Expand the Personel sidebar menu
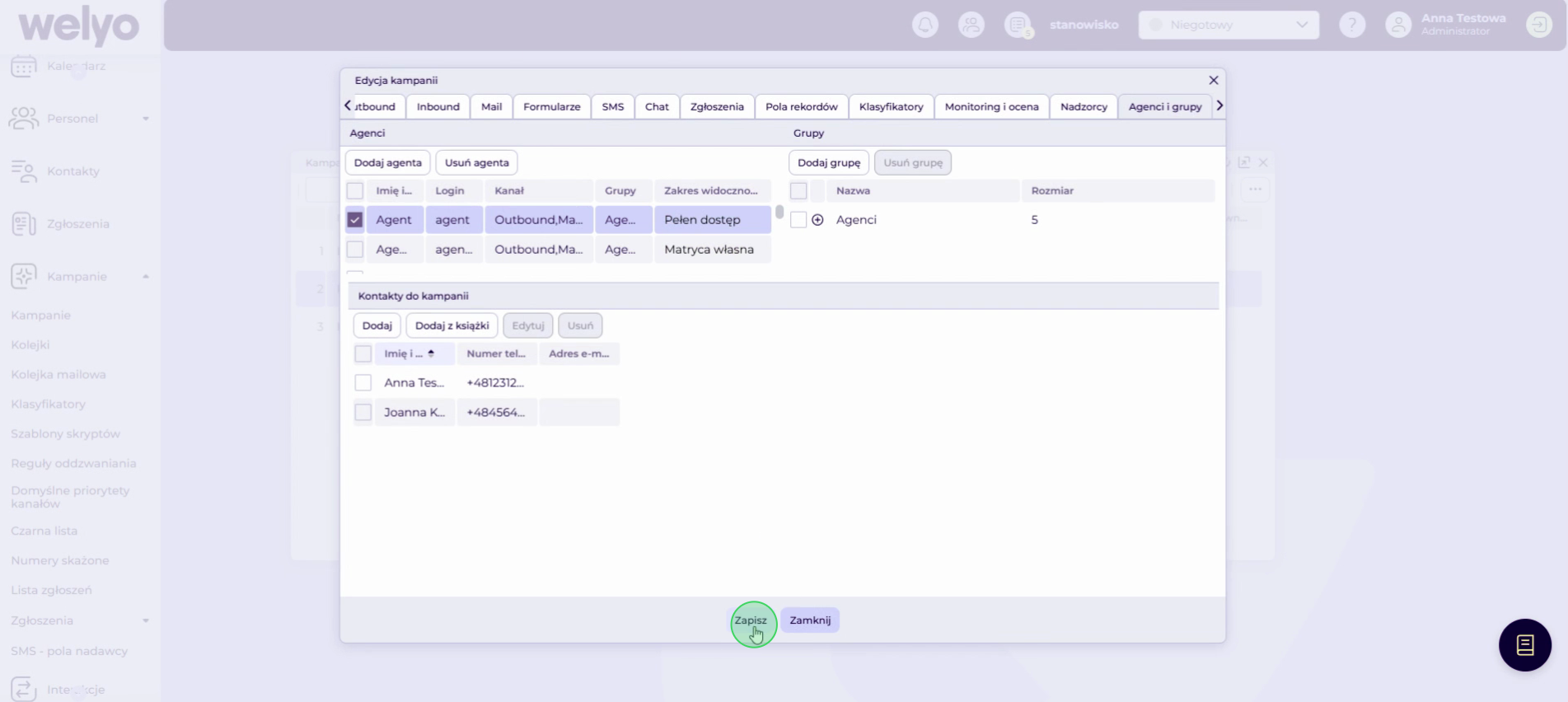This screenshot has height=702, width=1568. pyautogui.click(x=146, y=119)
